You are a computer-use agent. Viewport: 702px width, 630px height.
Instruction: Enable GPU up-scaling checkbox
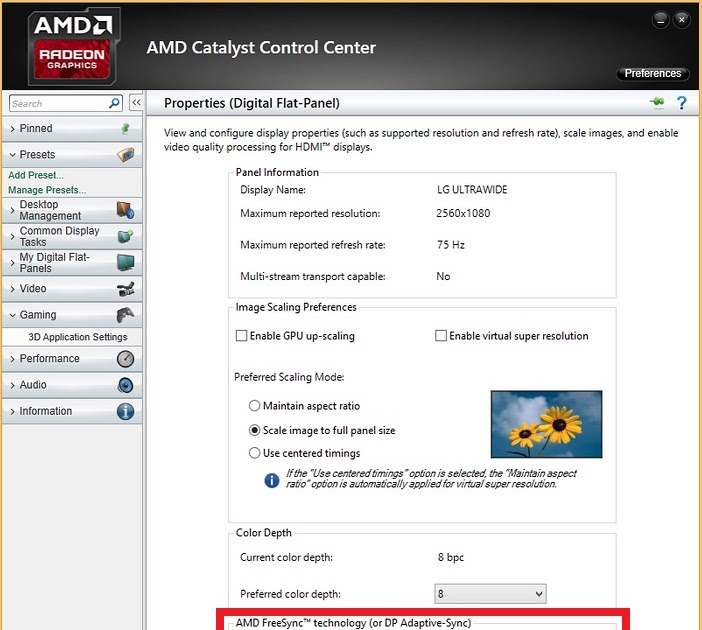pyautogui.click(x=241, y=336)
